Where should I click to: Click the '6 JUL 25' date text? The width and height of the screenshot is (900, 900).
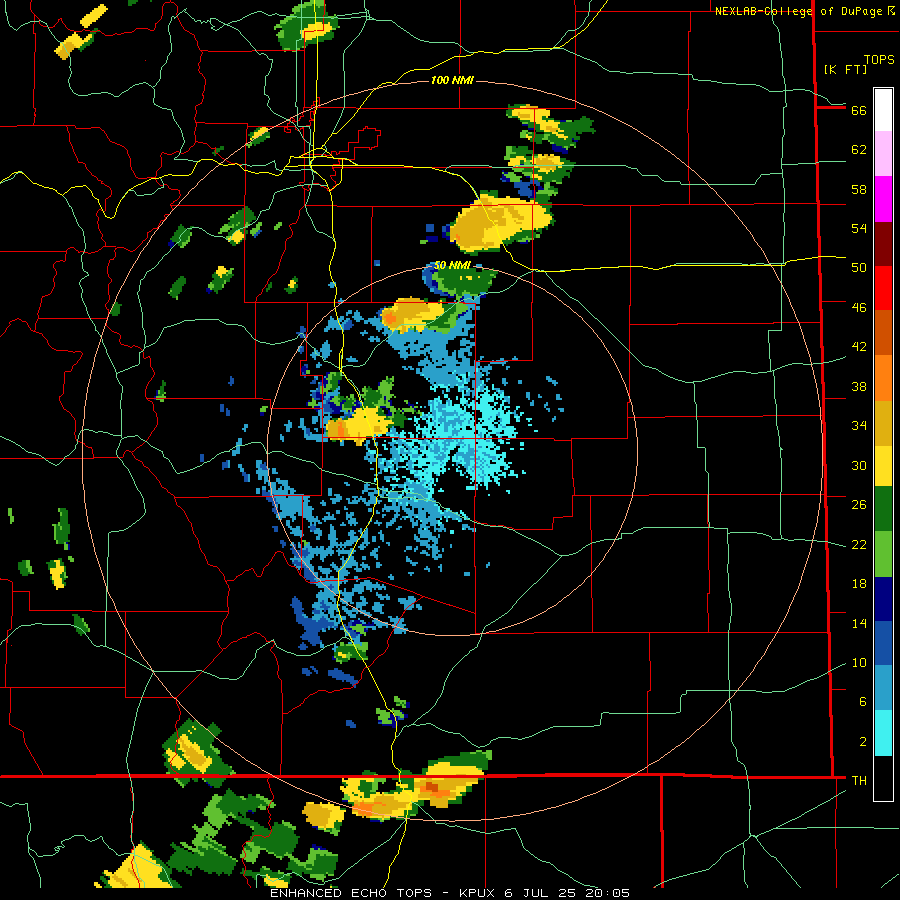[541, 893]
